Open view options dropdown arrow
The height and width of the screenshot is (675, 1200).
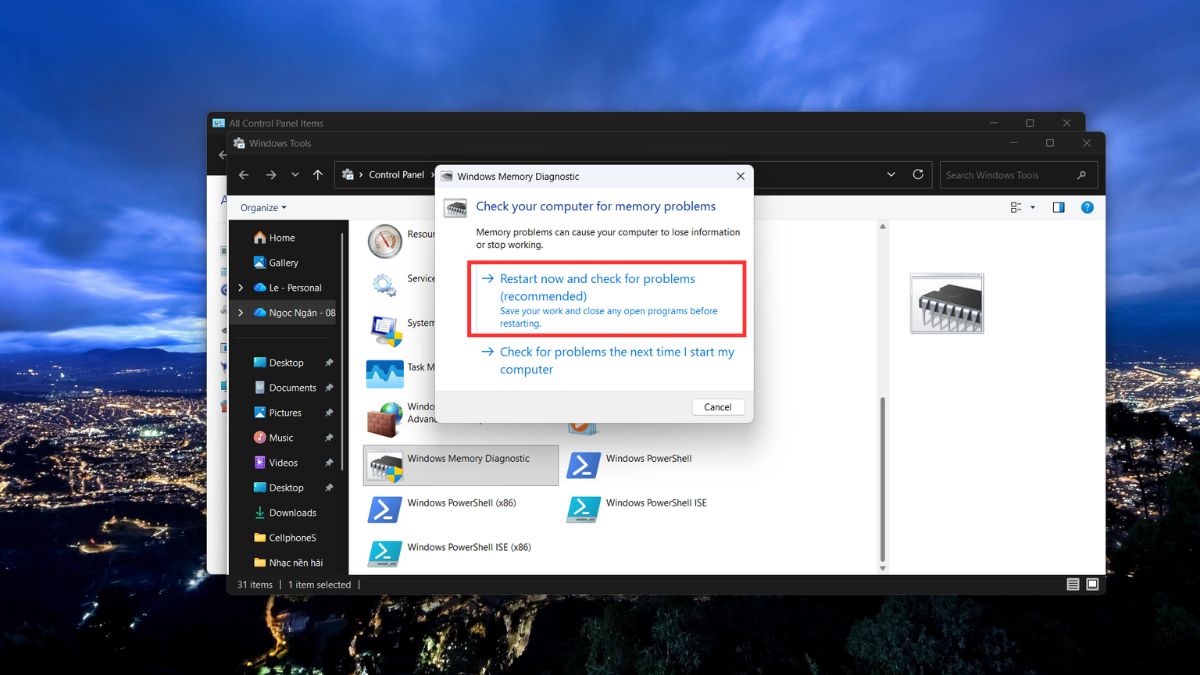(x=1032, y=207)
